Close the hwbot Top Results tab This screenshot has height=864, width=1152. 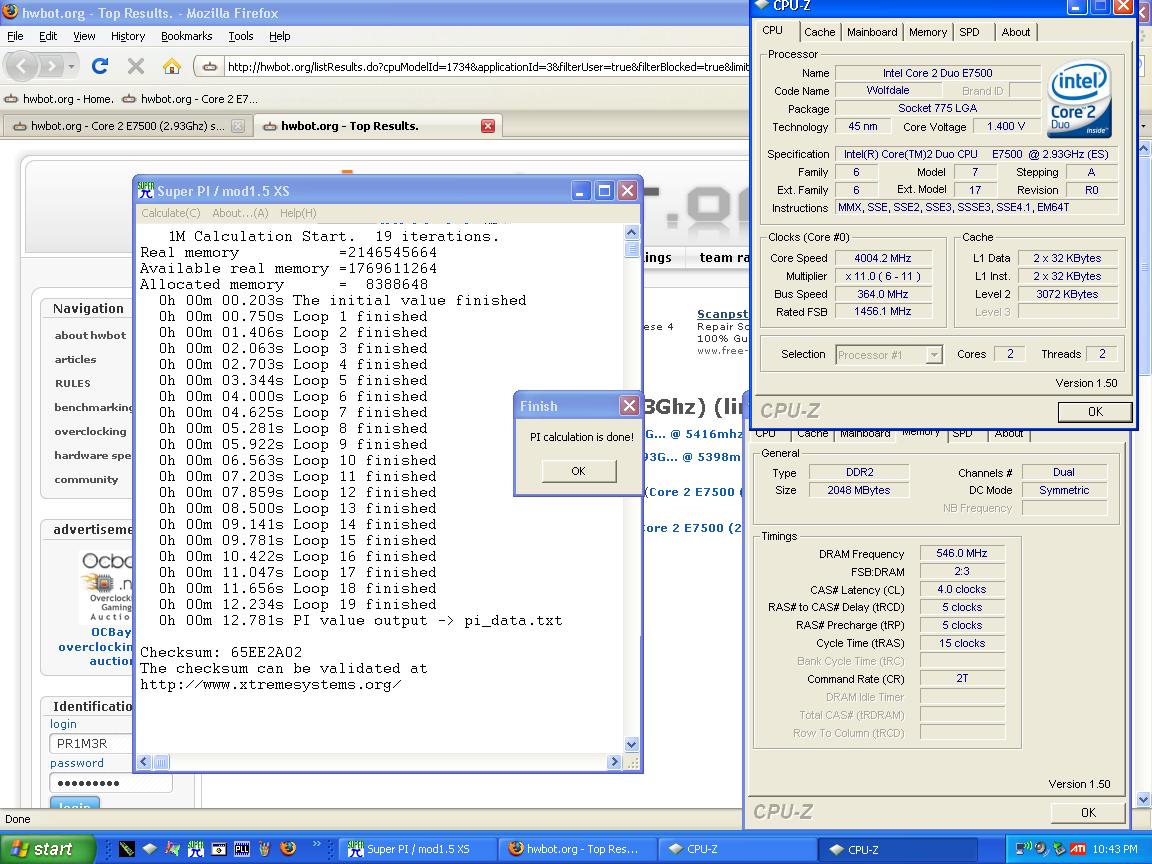point(488,126)
